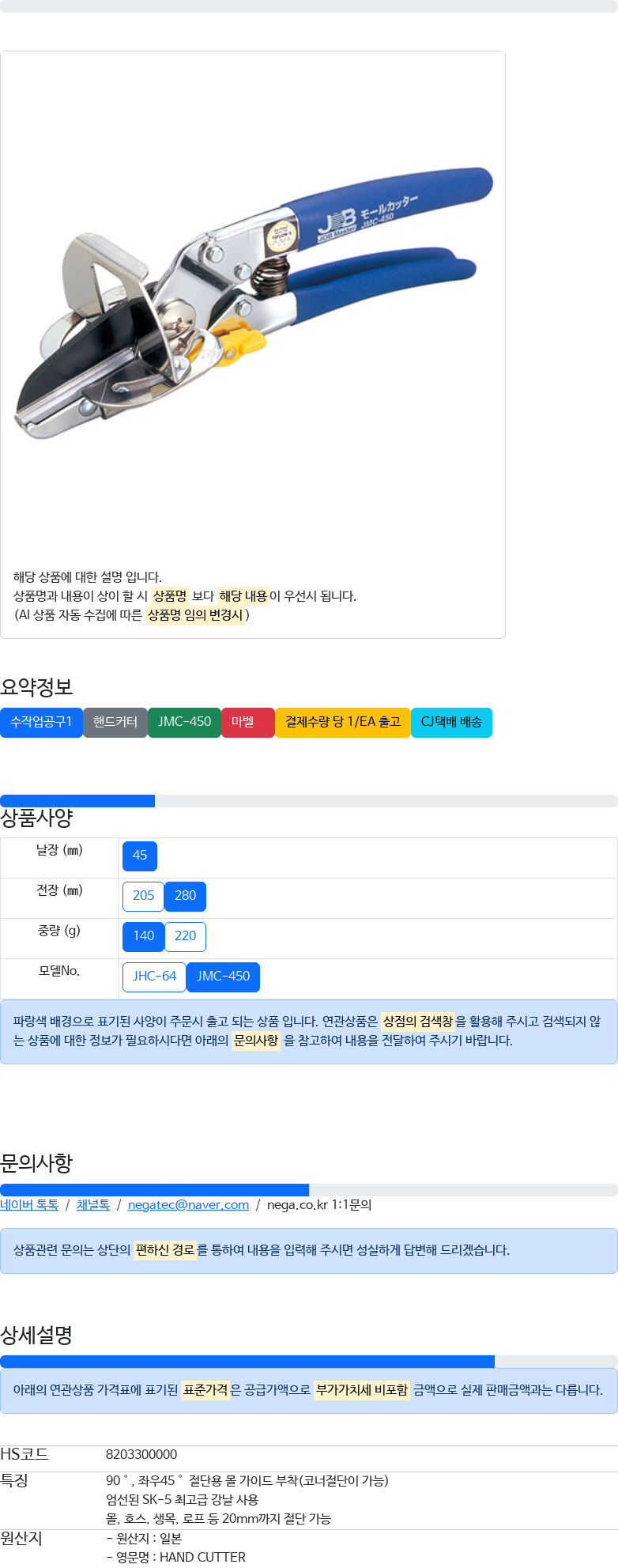This screenshot has height=1568, width=618.
Task: Click the negatec@naver.com email link
Action: coord(188,1205)
